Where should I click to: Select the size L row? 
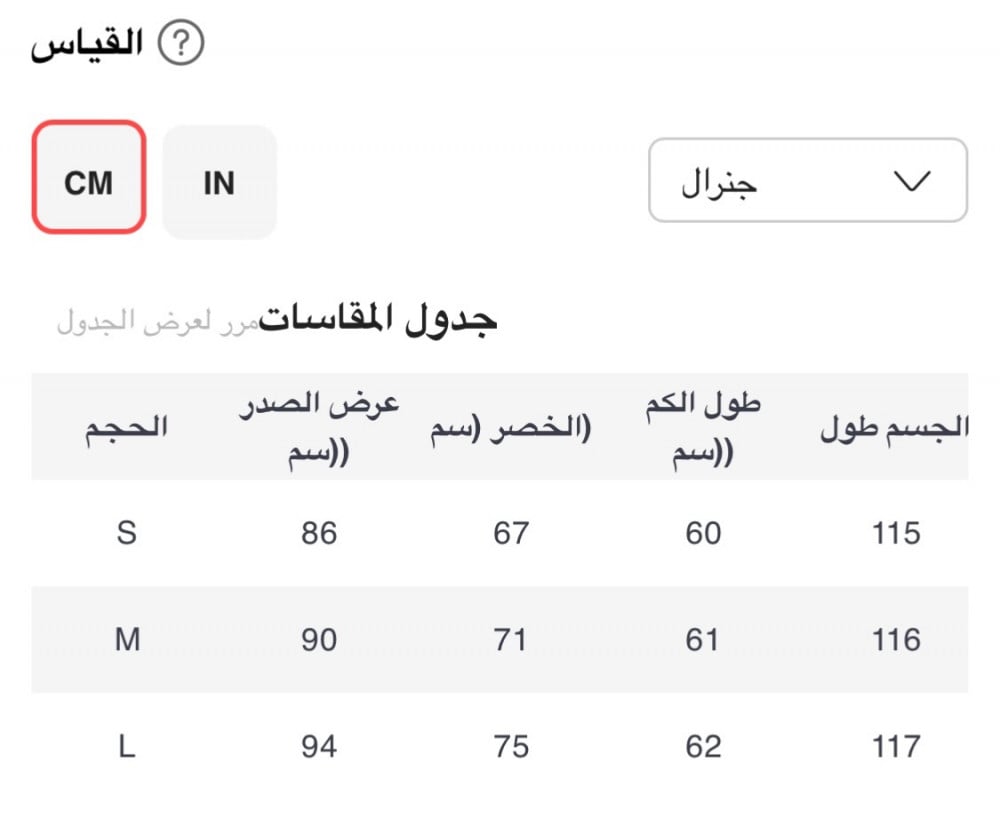click(500, 746)
